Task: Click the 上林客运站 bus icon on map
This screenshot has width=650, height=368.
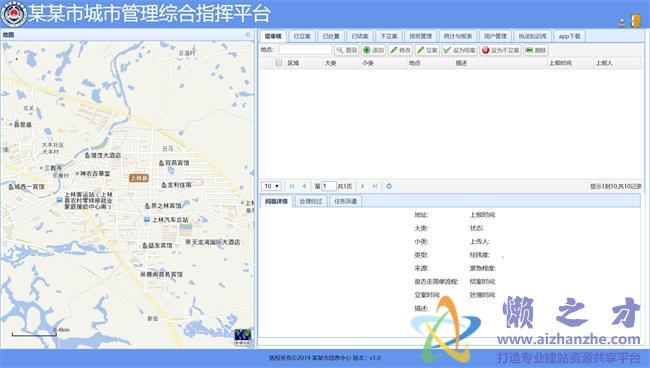Action: click(59, 200)
